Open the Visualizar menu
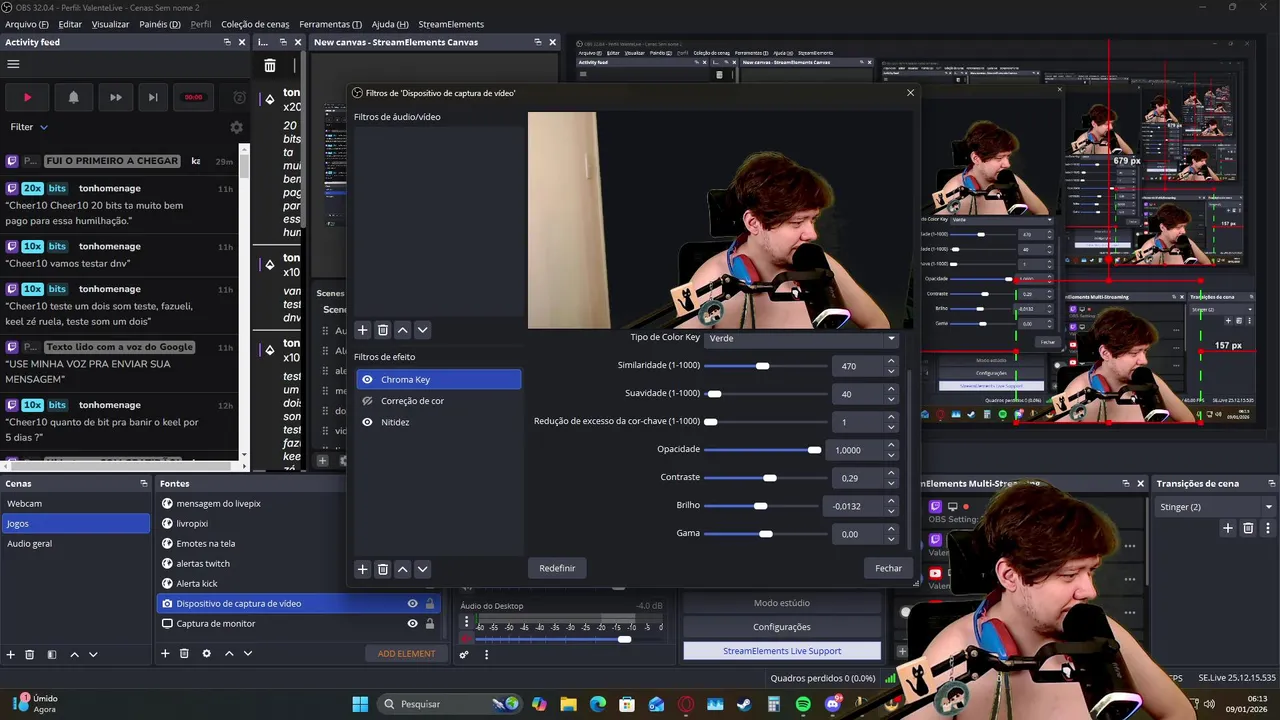Image resolution: width=1280 pixels, height=720 pixels. (110, 24)
